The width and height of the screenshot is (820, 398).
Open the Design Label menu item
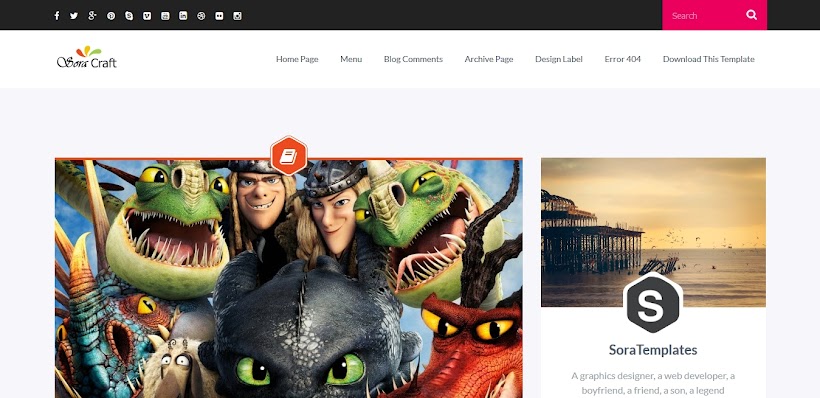click(x=559, y=59)
